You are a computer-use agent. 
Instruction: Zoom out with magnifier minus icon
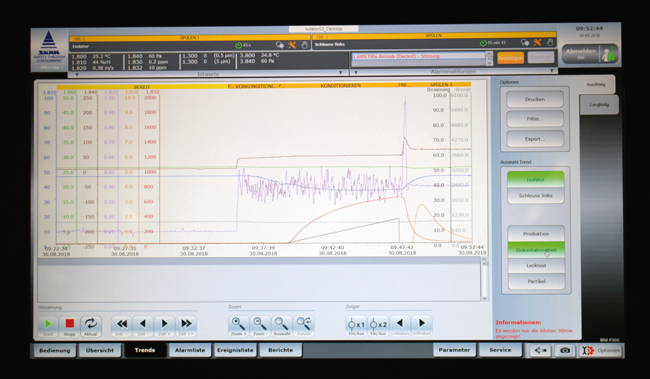pos(260,326)
